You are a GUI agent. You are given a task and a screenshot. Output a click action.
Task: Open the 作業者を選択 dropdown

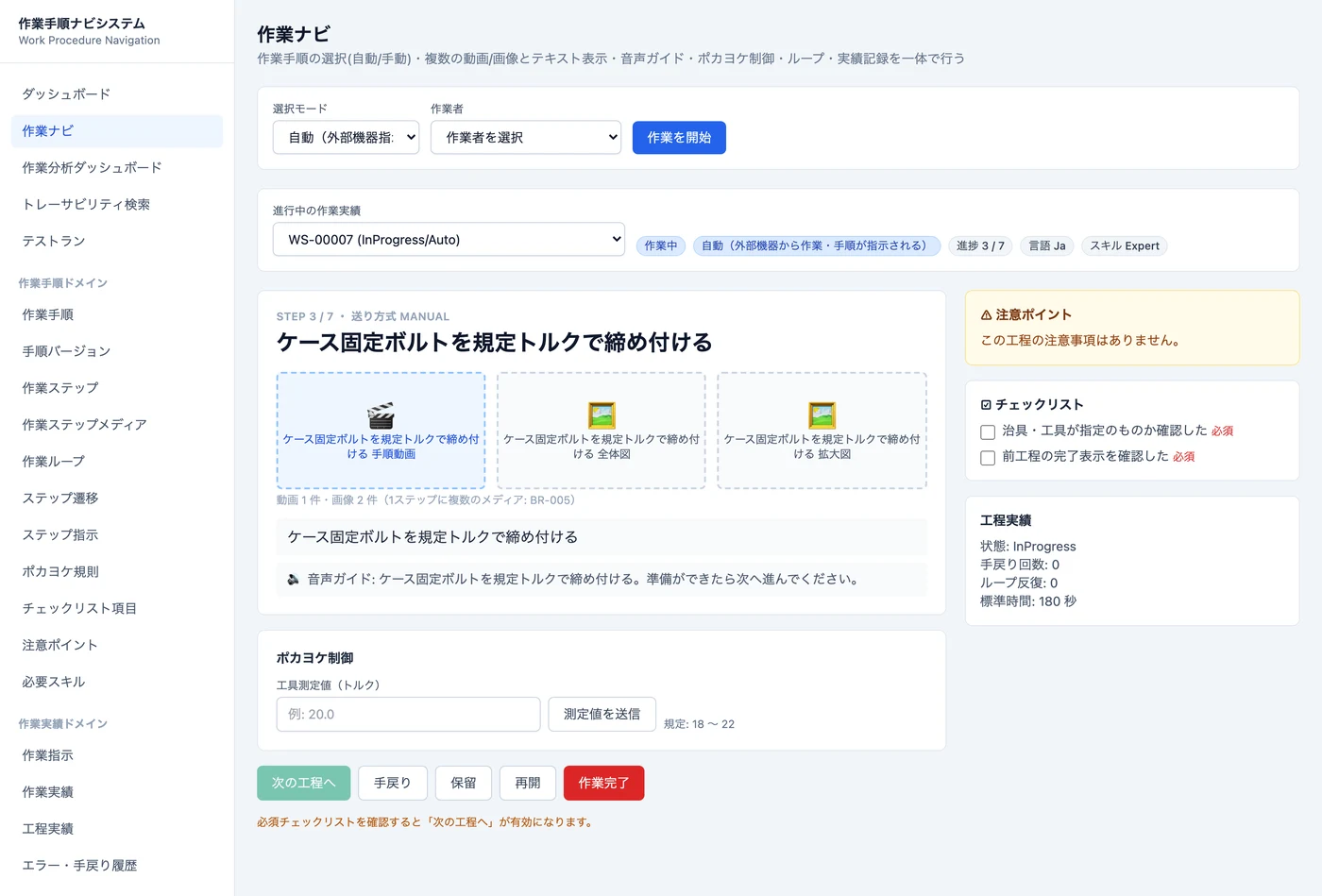(526, 138)
